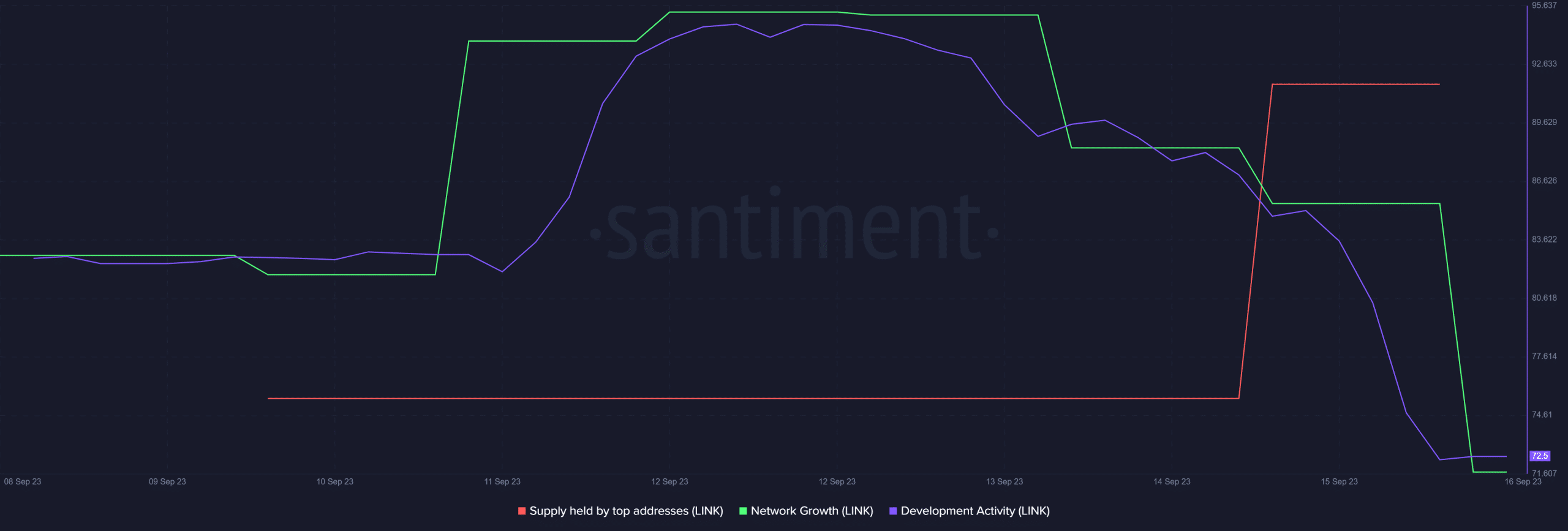Click the 10 Sep 23 axis label
The width and height of the screenshot is (1568, 531).
point(334,481)
